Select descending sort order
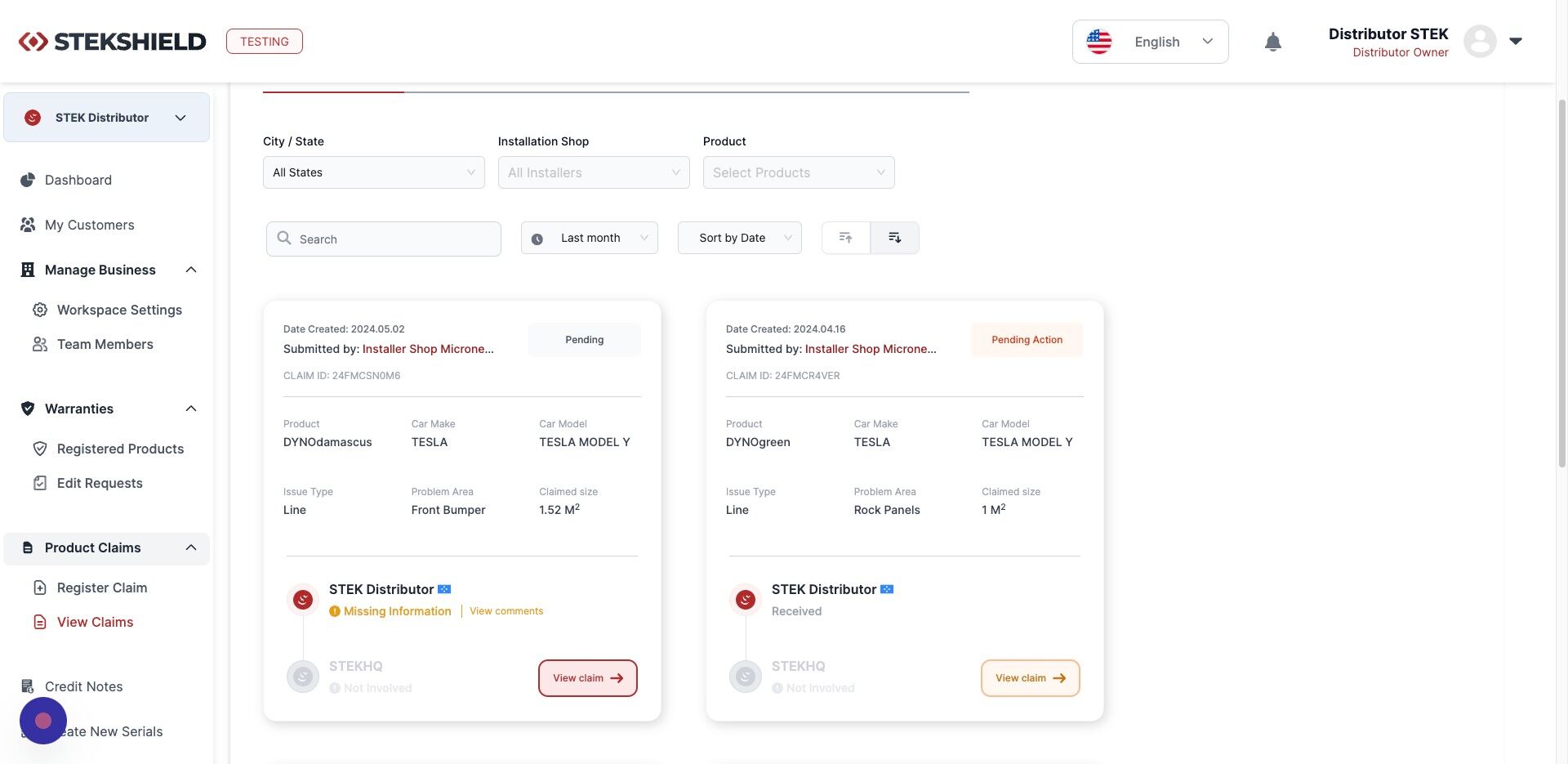The image size is (1568, 764). pyautogui.click(x=895, y=238)
